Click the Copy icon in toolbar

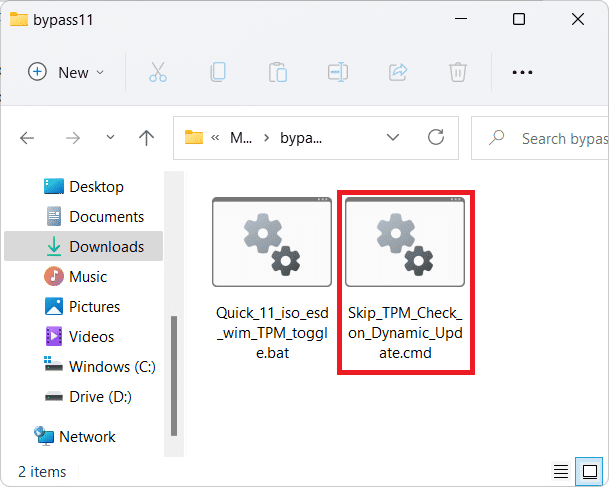(218, 72)
